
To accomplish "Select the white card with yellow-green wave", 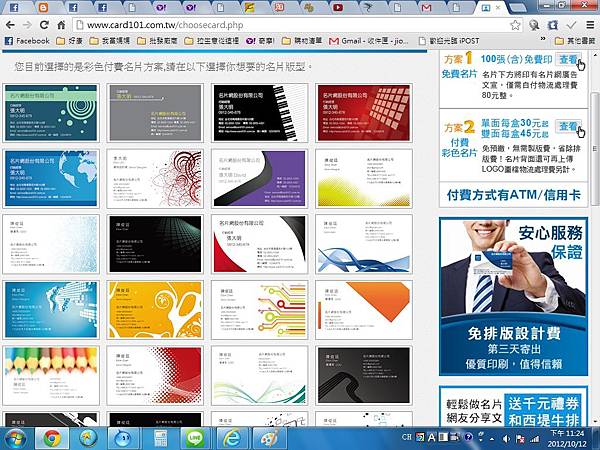I will click(364, 179).
